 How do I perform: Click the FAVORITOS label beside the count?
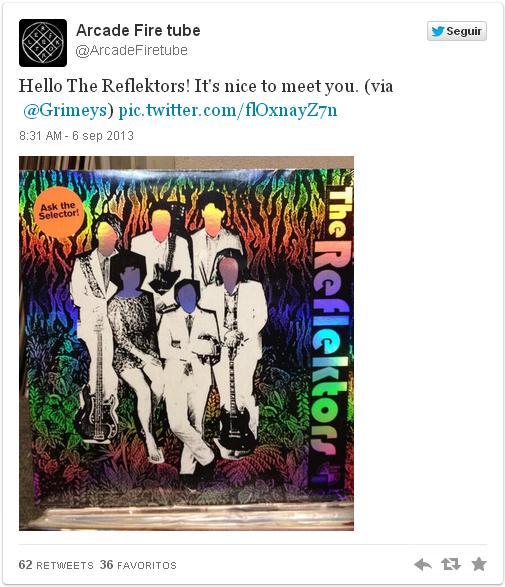click(147, 565)
